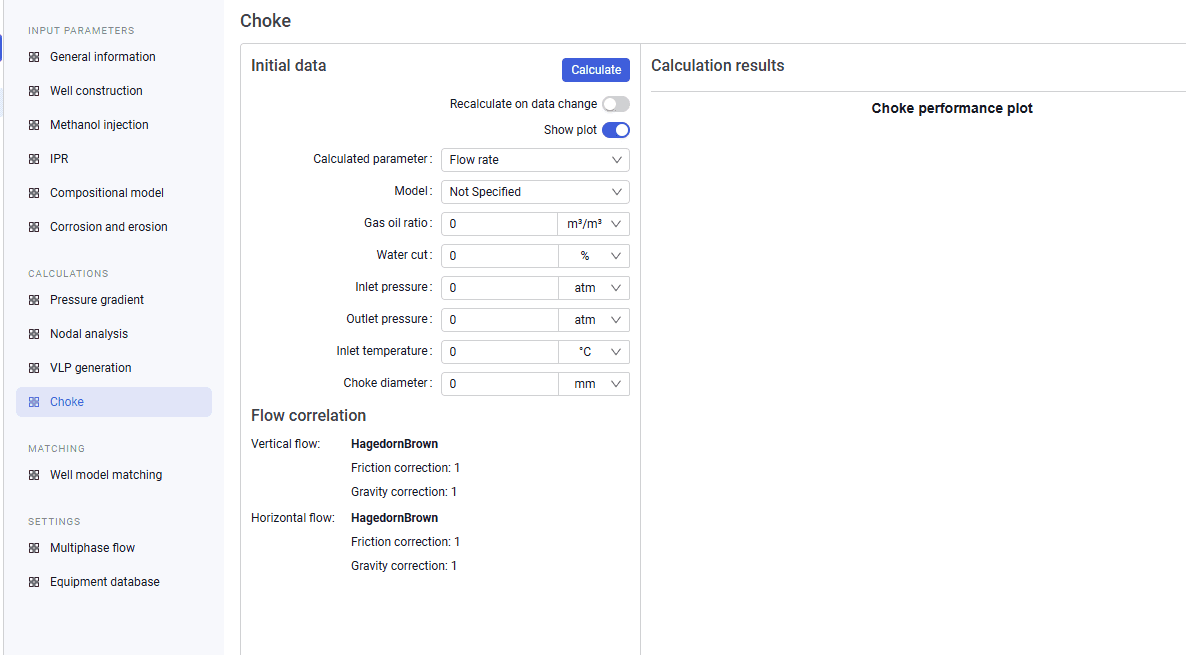1186x655 pixels.
Task: Go to General information section
Action: click(x=103, y=57)
